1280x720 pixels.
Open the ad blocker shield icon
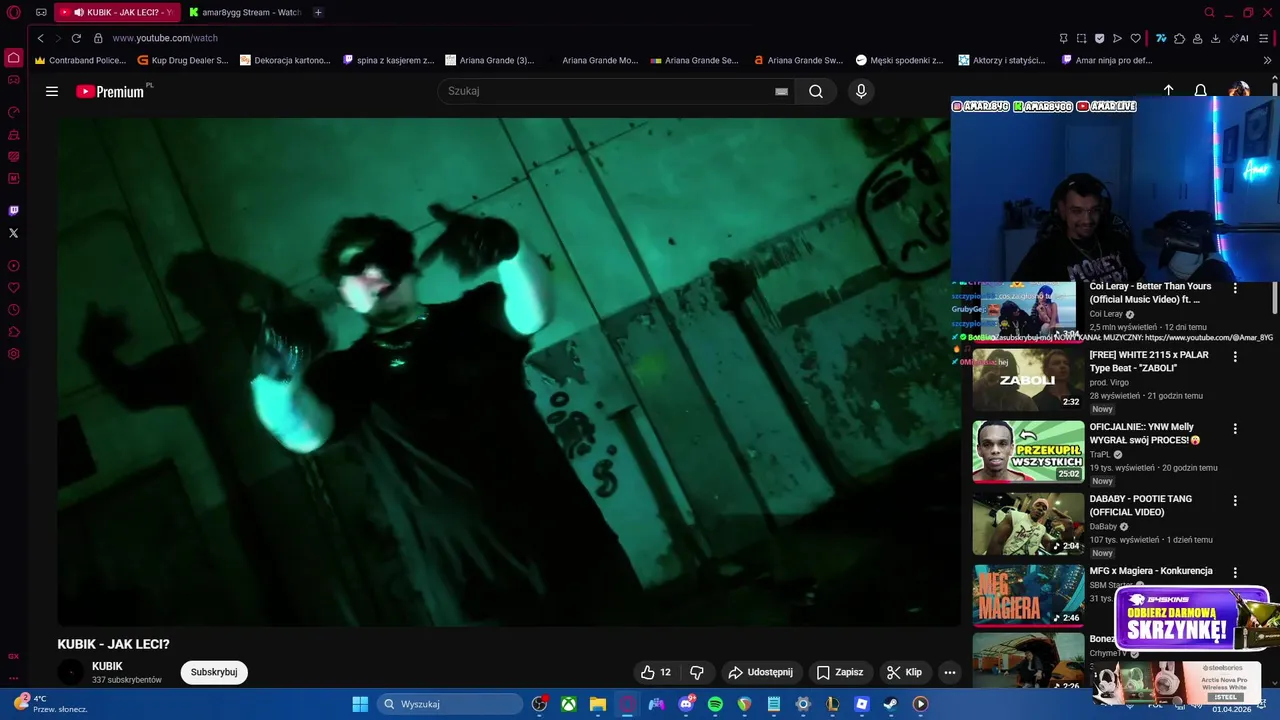click(1099, 38)
